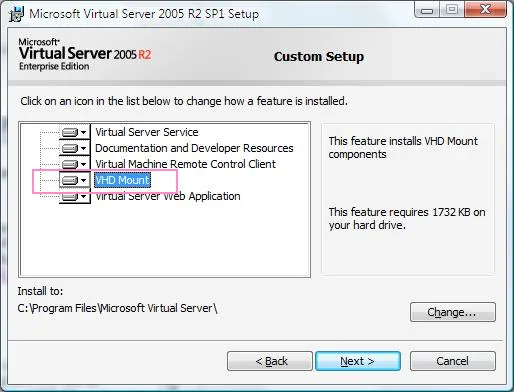
Task: Click the Microsoft Virtual Server 2005 R2 logo
Action: click(x=85, y=54)
